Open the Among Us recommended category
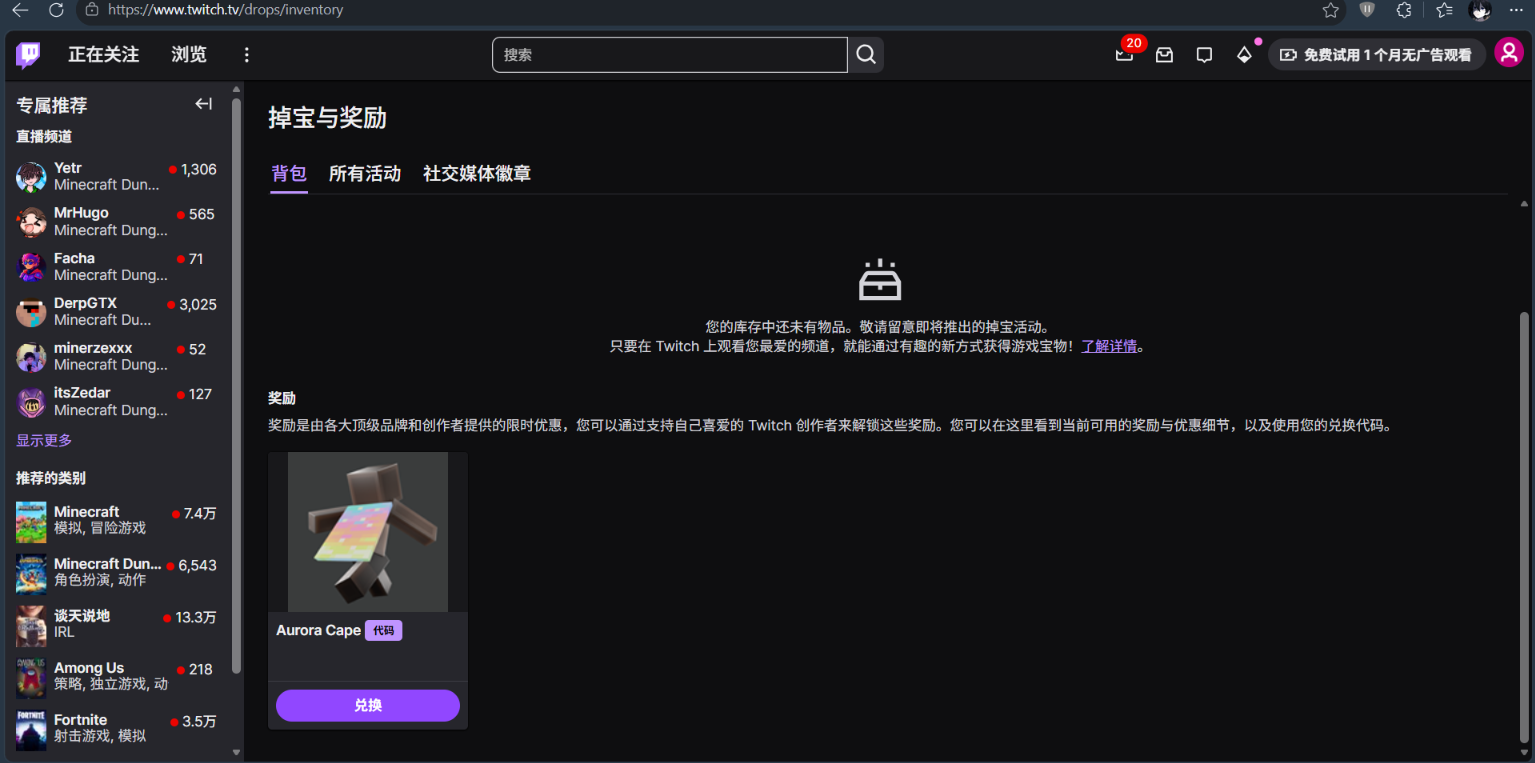1535x763 pixels. pyautogui.click(x=116, y=677)
